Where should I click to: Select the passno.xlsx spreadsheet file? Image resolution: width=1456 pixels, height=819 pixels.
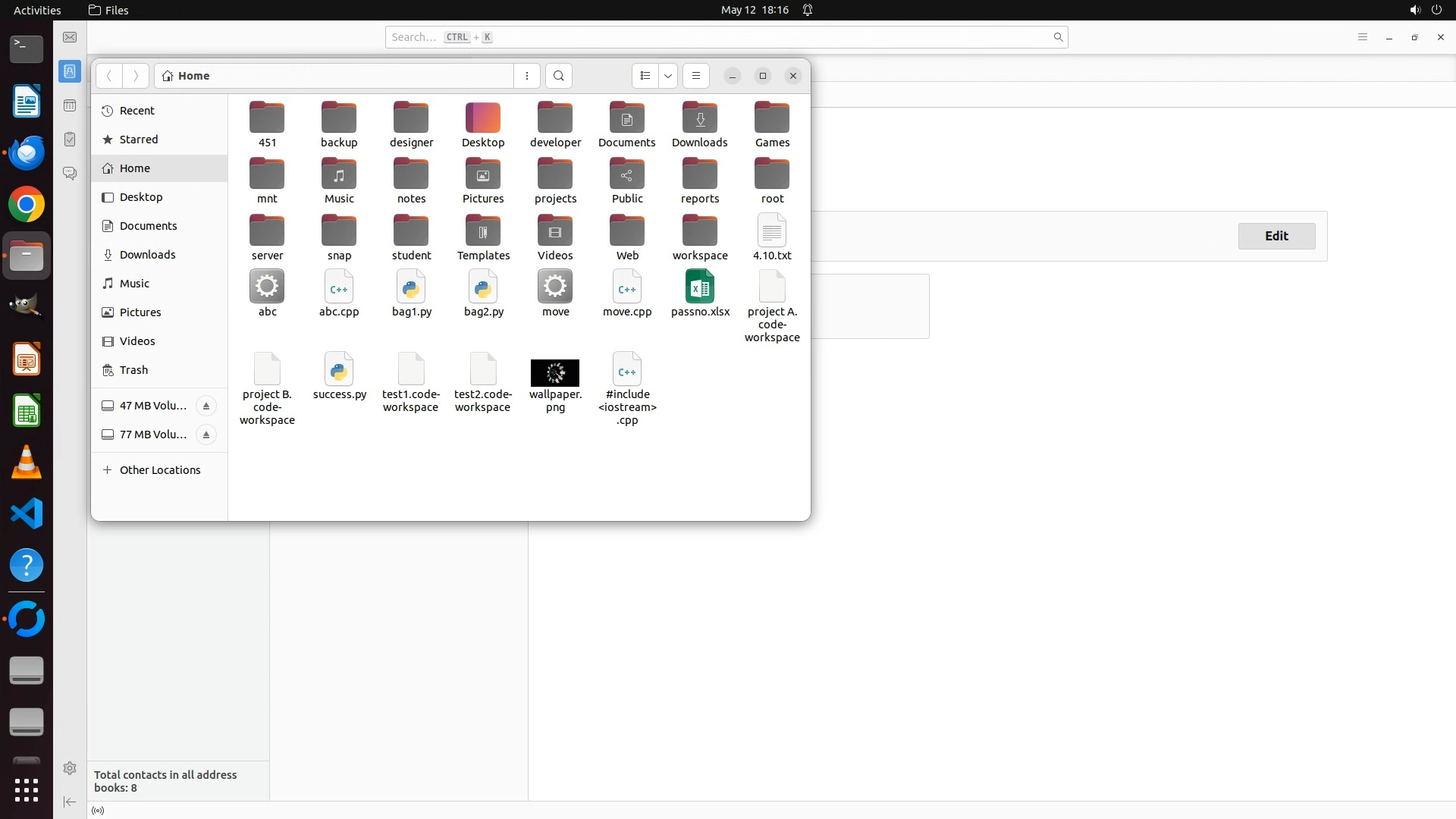coord(700,288)
